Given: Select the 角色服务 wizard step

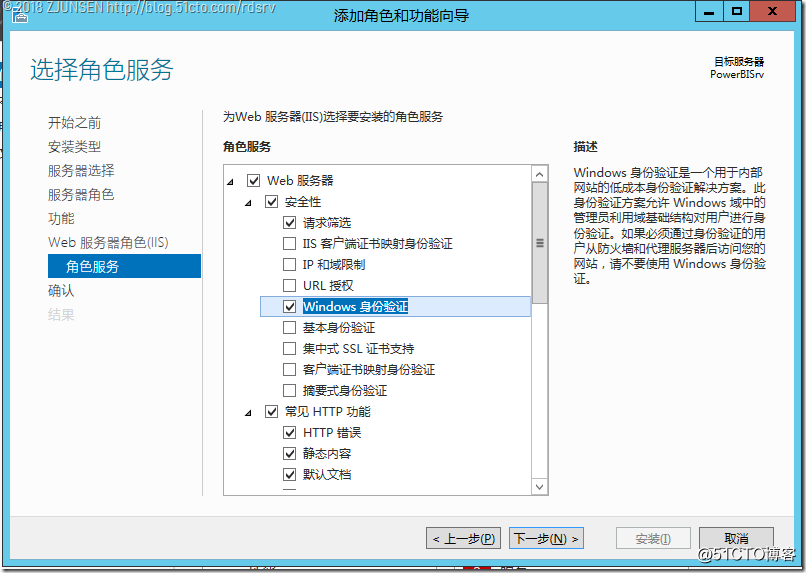Looking at the screenshot, I should pos(124,266).
